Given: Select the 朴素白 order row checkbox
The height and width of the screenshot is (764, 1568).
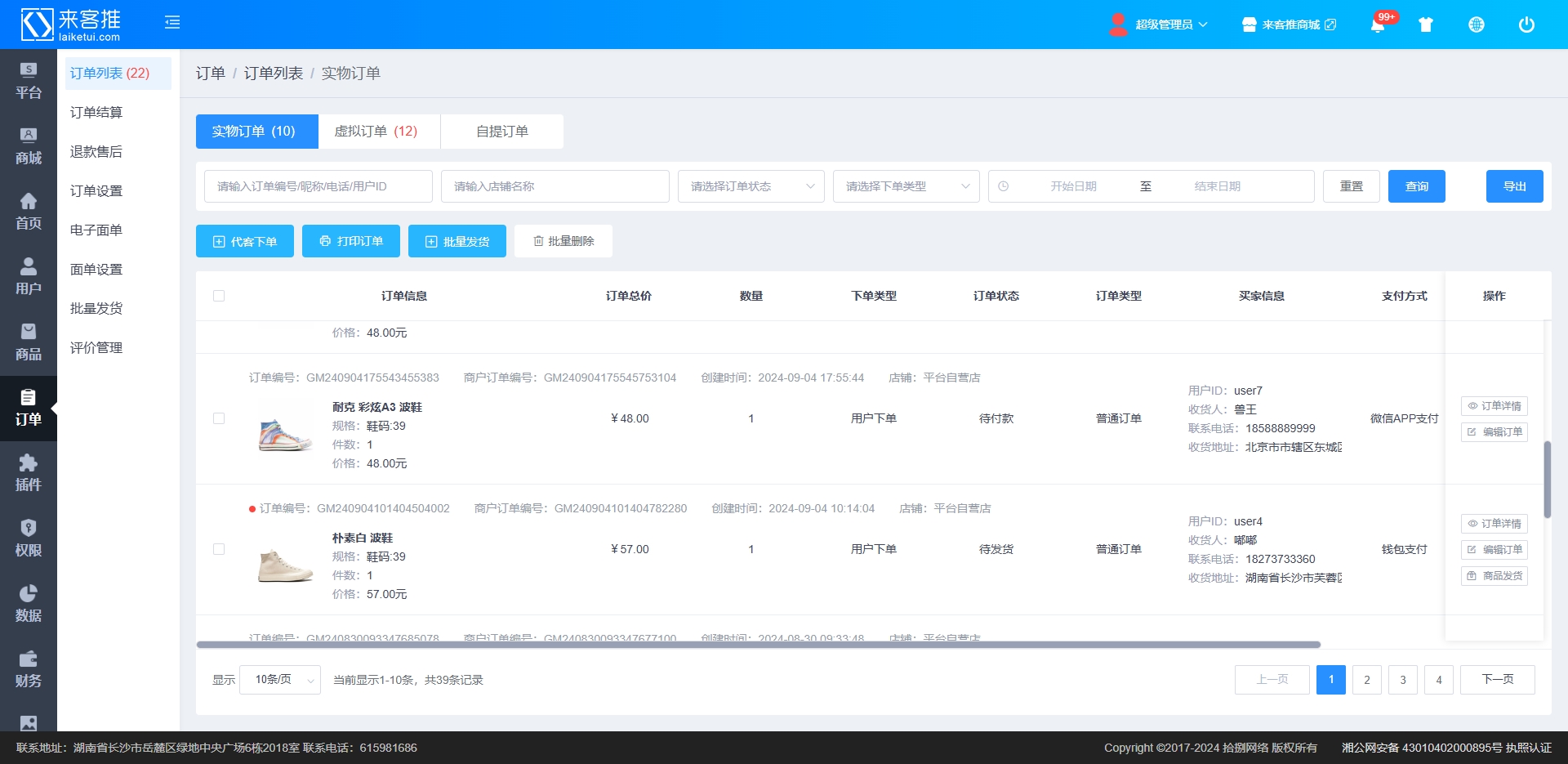Looking at the screenshot, I should coord(219,549).
